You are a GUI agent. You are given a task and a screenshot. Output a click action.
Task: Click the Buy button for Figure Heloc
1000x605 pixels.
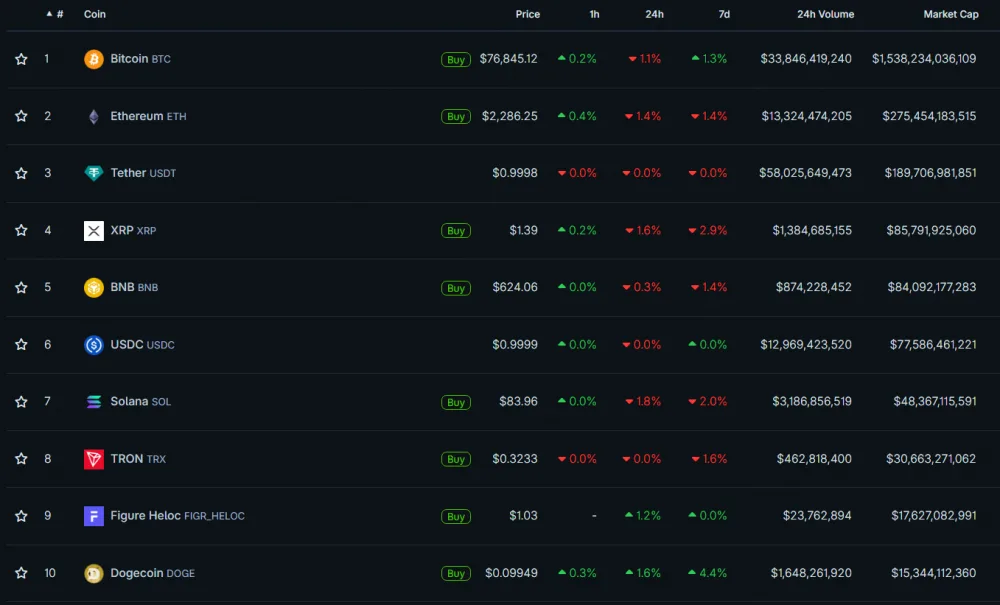click(456, 516)
